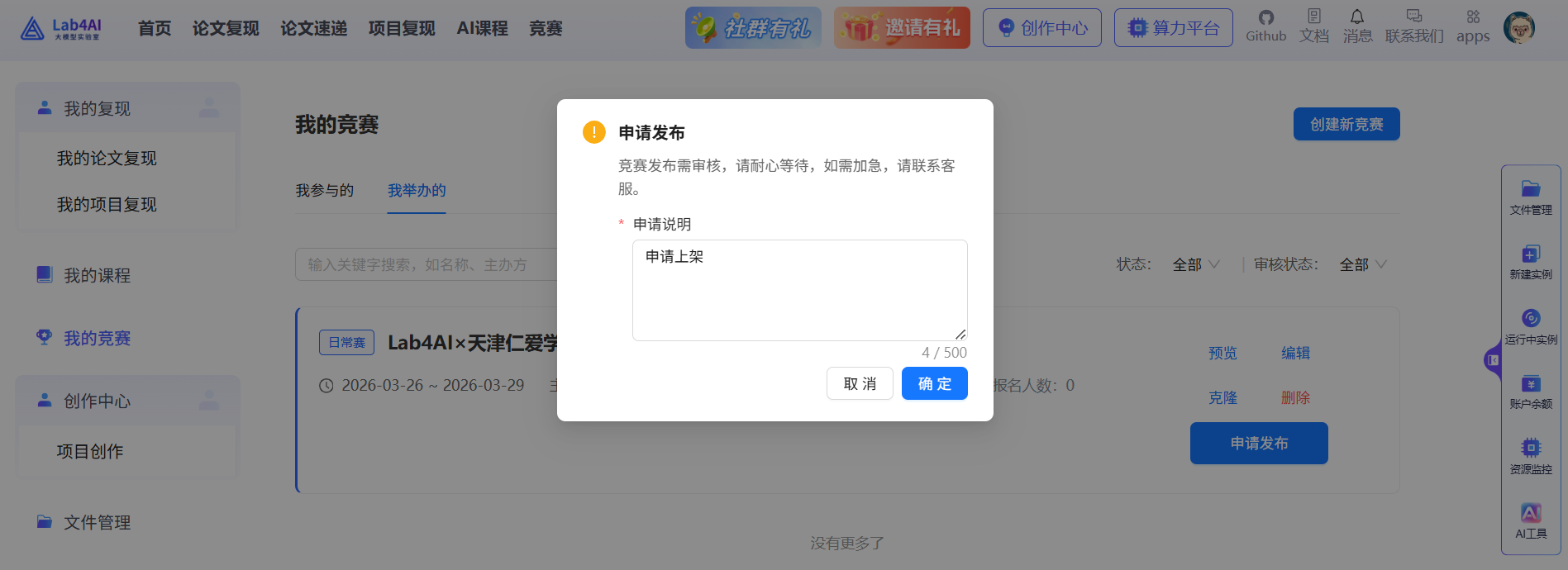Click the orange warning icon in dialog
This screenshot has width=1568, height=570.
(x=594, y=132)
